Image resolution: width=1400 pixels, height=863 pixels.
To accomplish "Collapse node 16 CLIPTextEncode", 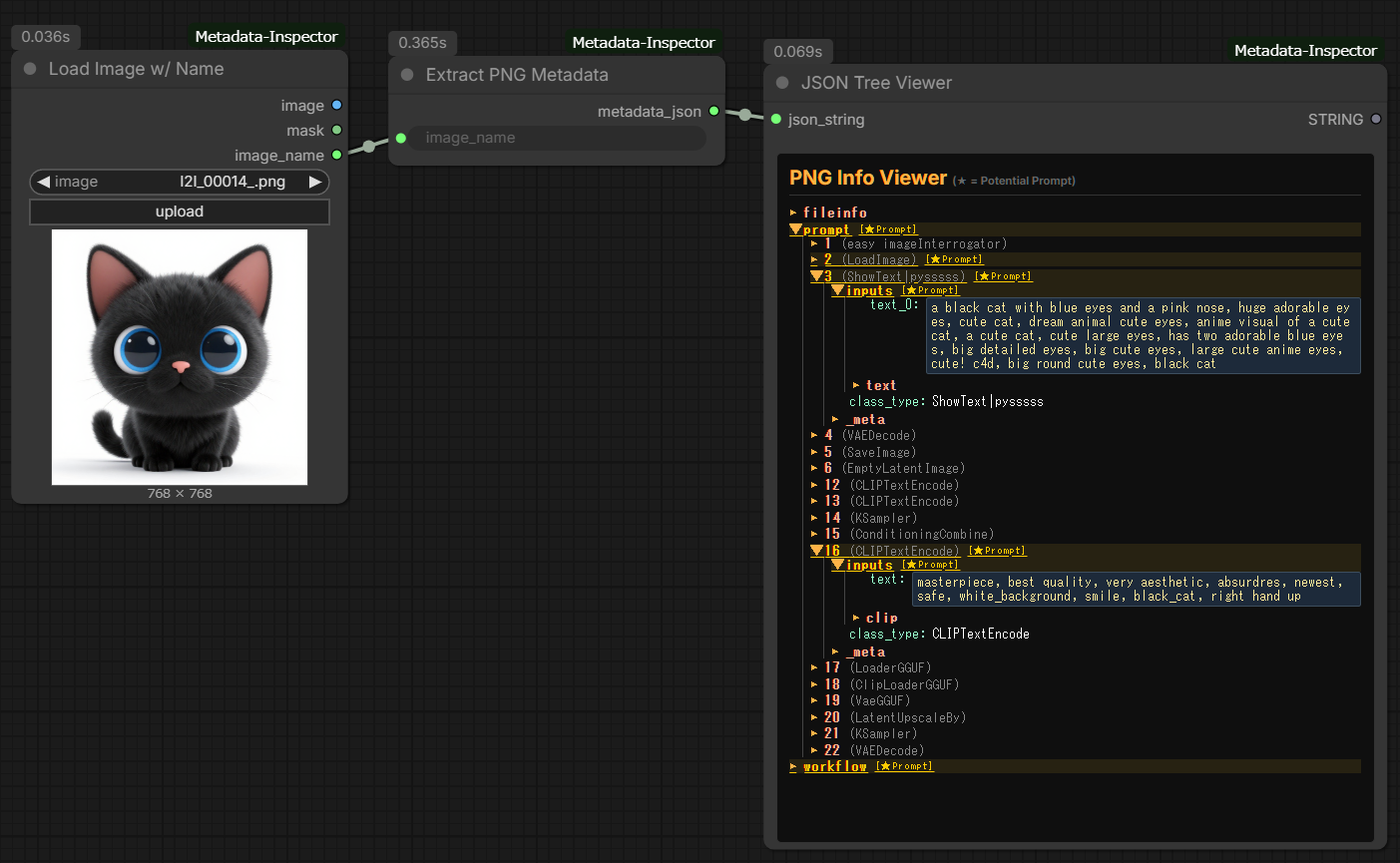I will click(816, 551).
